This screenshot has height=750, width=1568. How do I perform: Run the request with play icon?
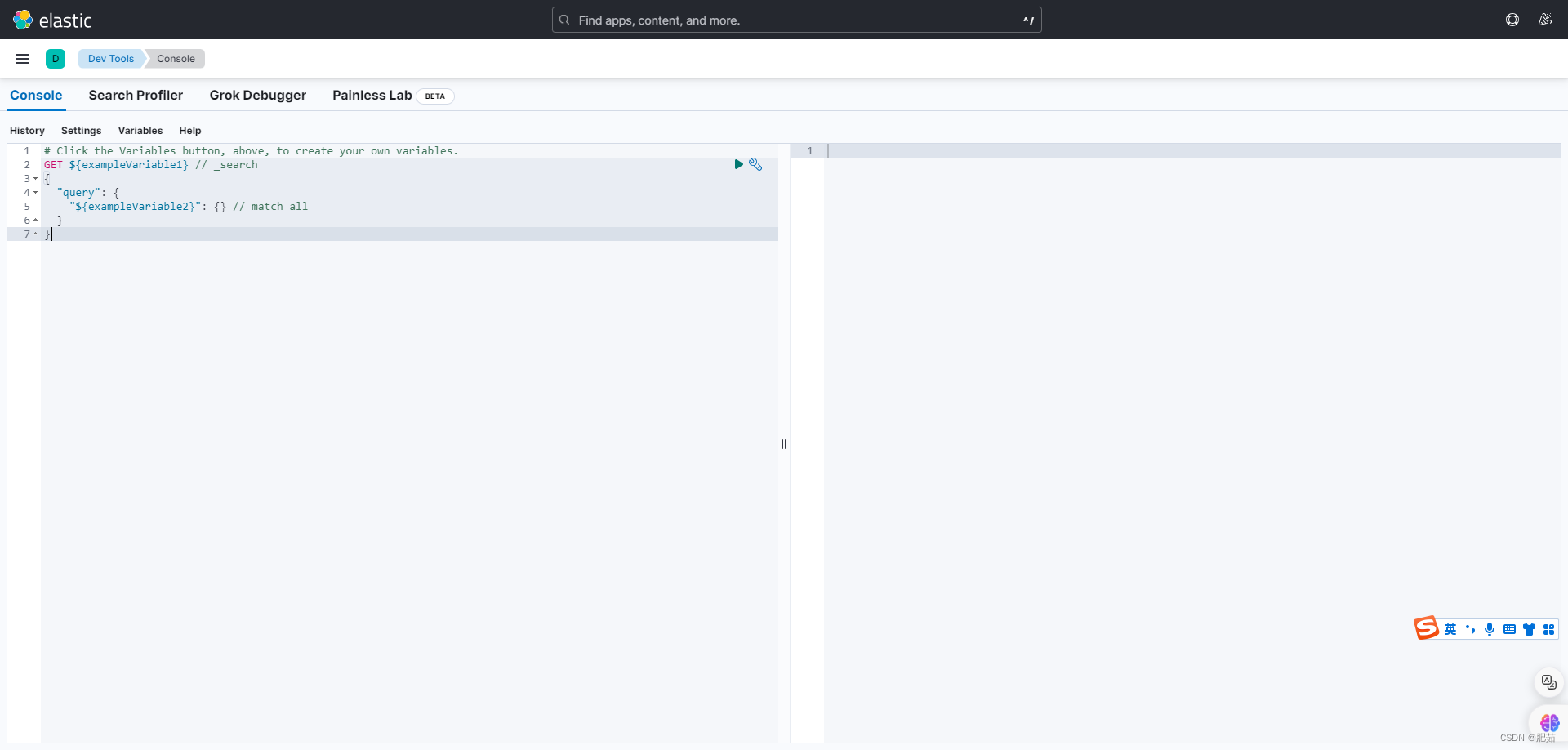[x=738, y=164]
